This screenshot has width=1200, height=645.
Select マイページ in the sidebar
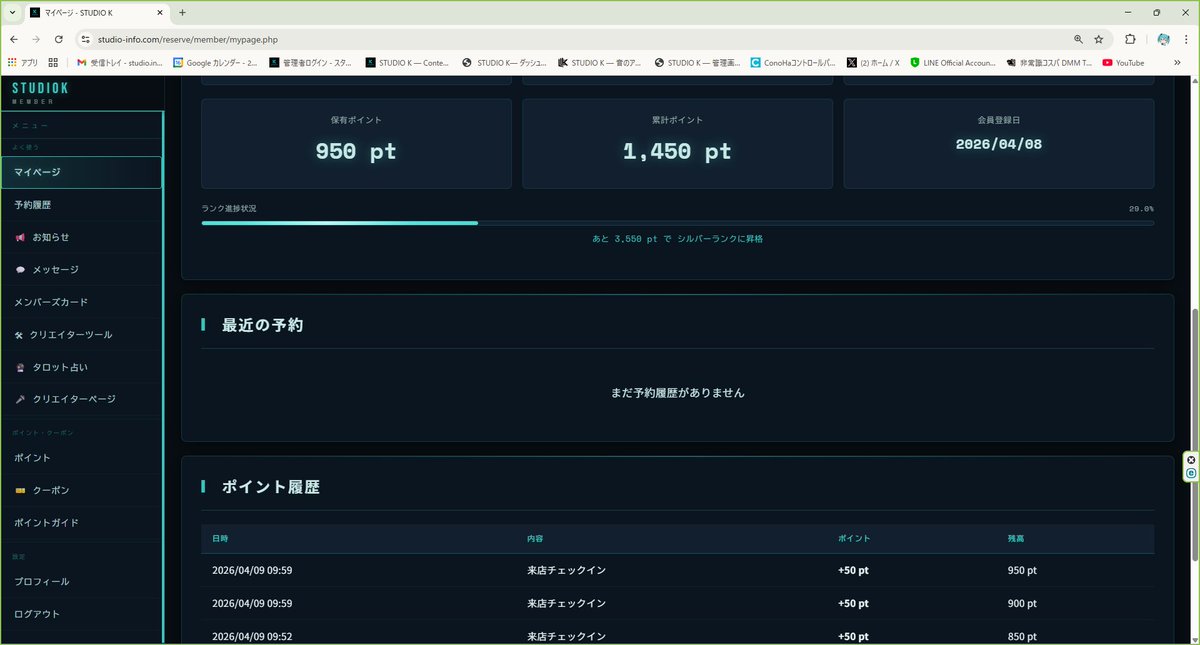click(81, 172)
